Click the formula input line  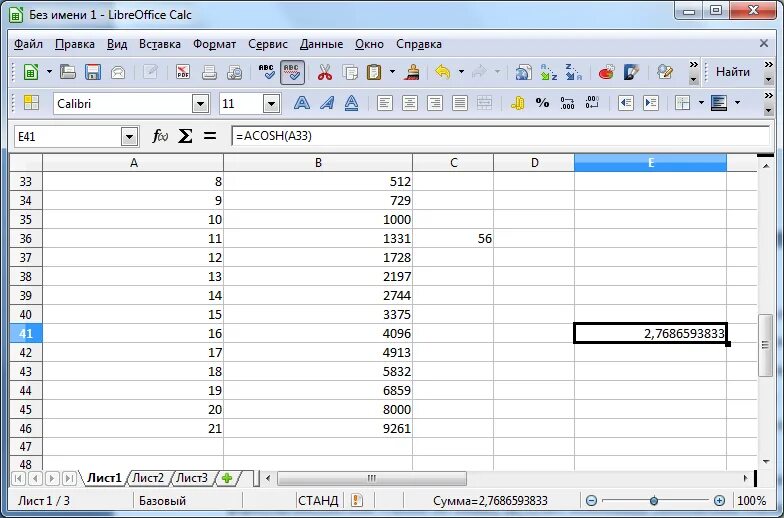500,136
